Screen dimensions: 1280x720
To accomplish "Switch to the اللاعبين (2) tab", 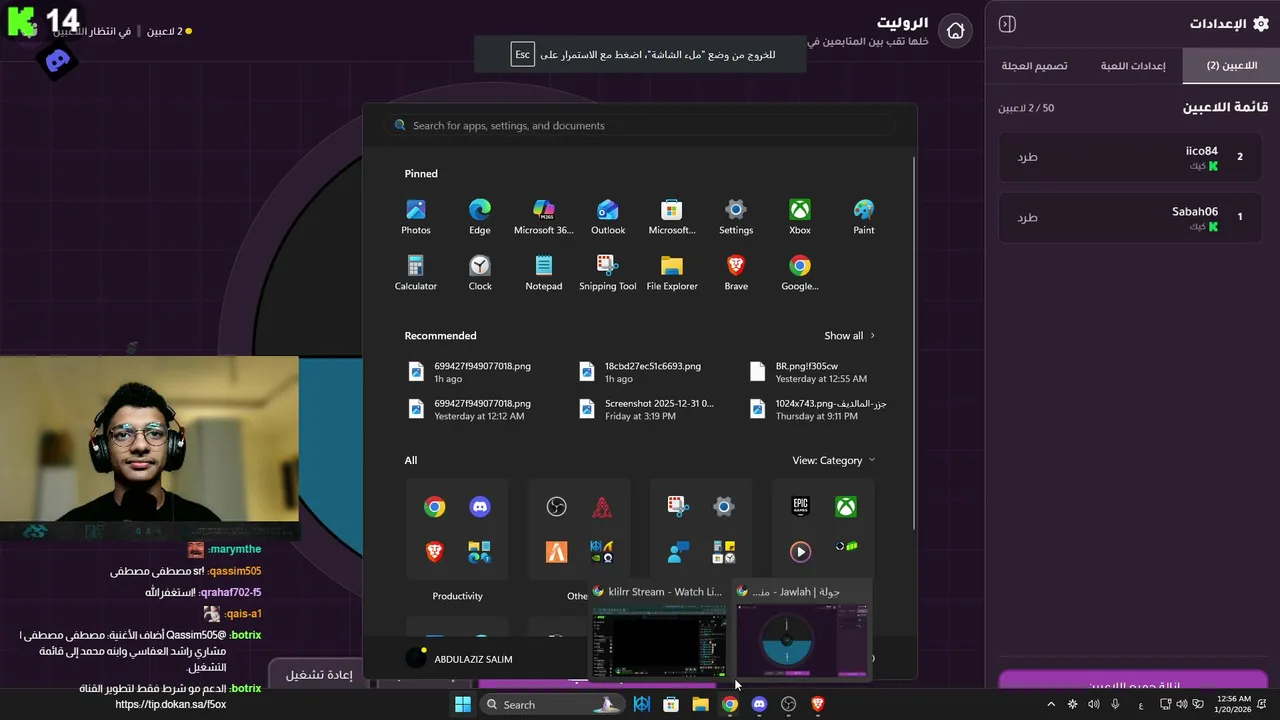I will click(x=1231, y=65).
